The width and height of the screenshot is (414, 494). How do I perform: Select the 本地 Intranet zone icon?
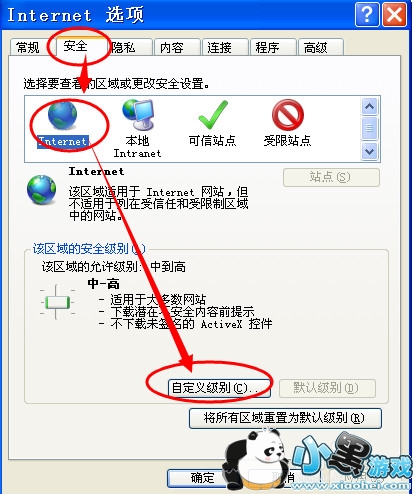pyautogui.click(x=138, y=115)
